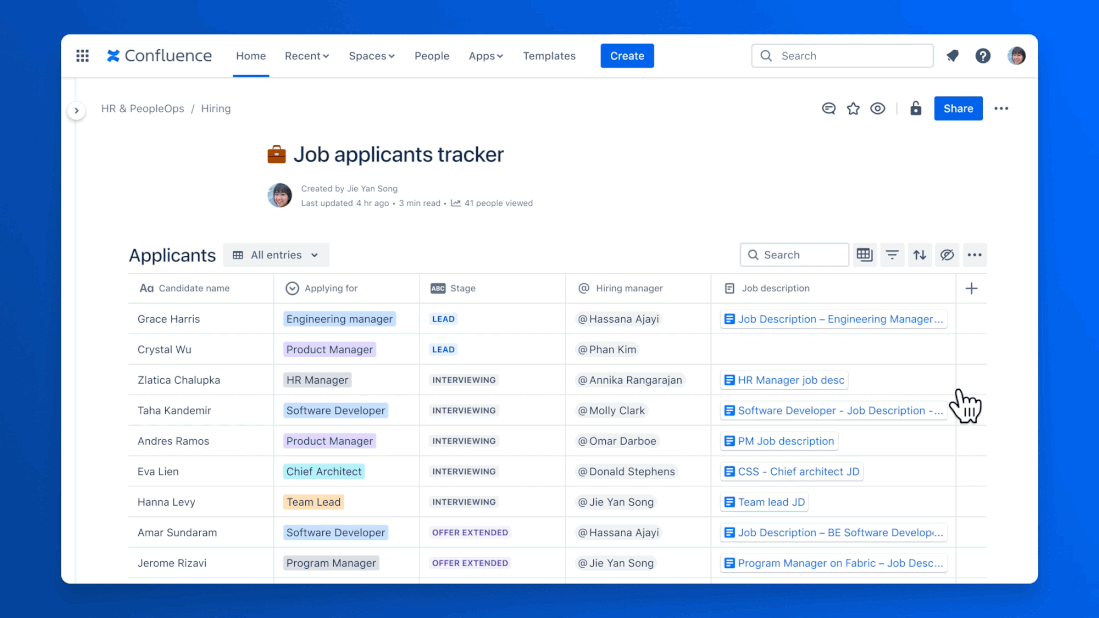The height and width of the screenshot is (618, 1099).
Task: Star this page as favorite
Action: point(853,109)
